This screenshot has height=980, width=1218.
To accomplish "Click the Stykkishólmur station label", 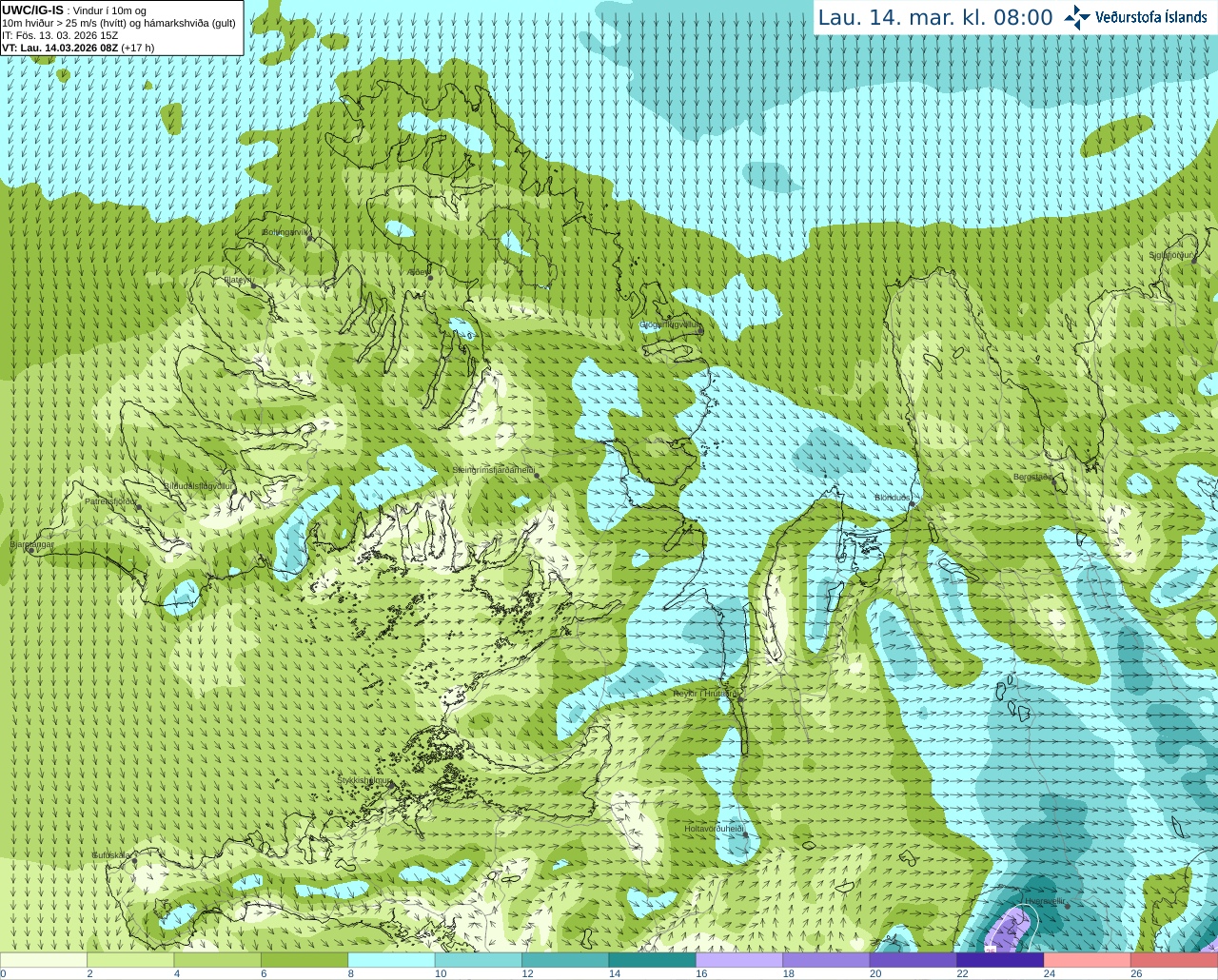I will tap(363, 780).
